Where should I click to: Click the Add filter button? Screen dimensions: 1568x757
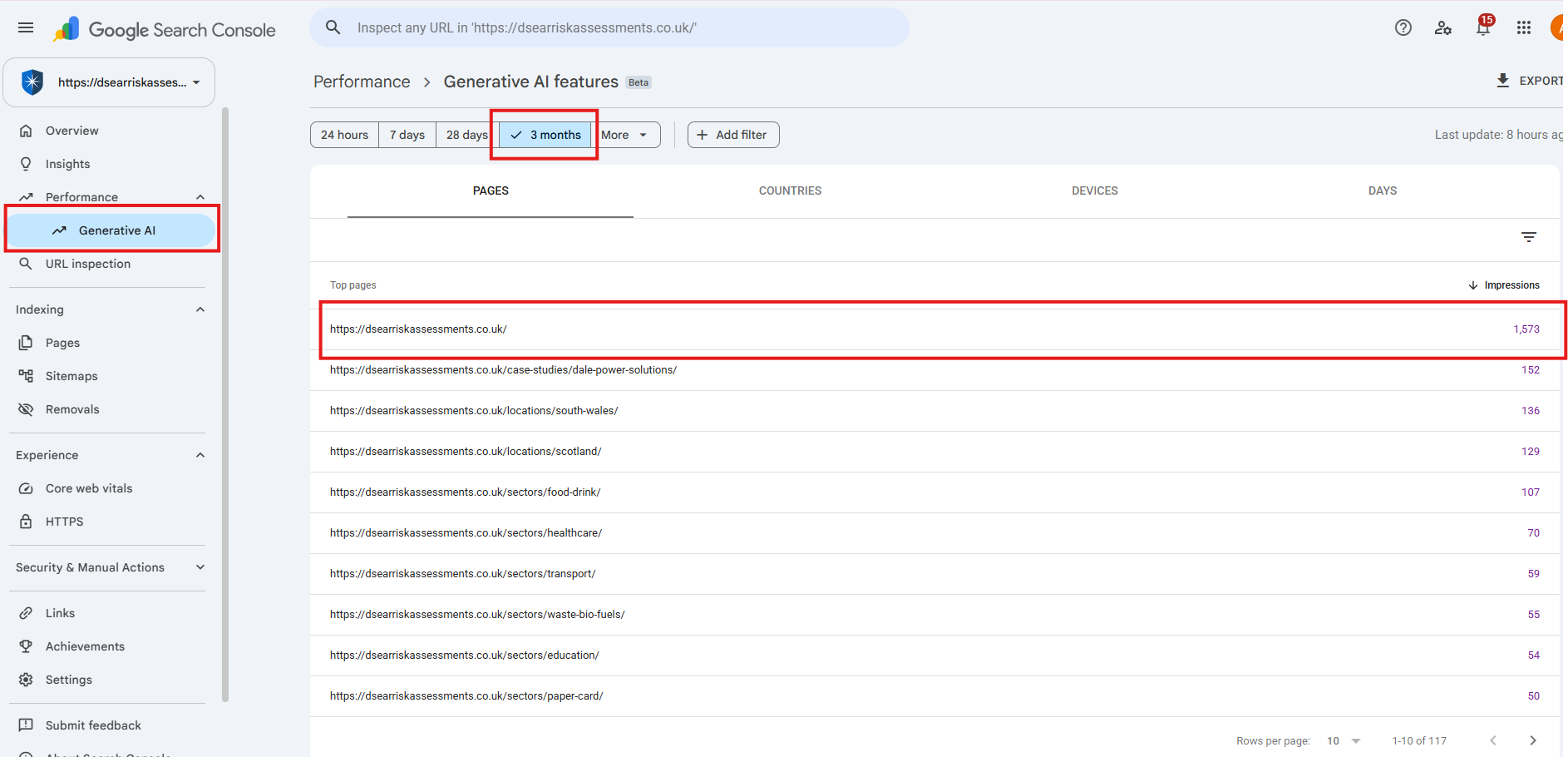pyautogui.click(x=733, y=135)
